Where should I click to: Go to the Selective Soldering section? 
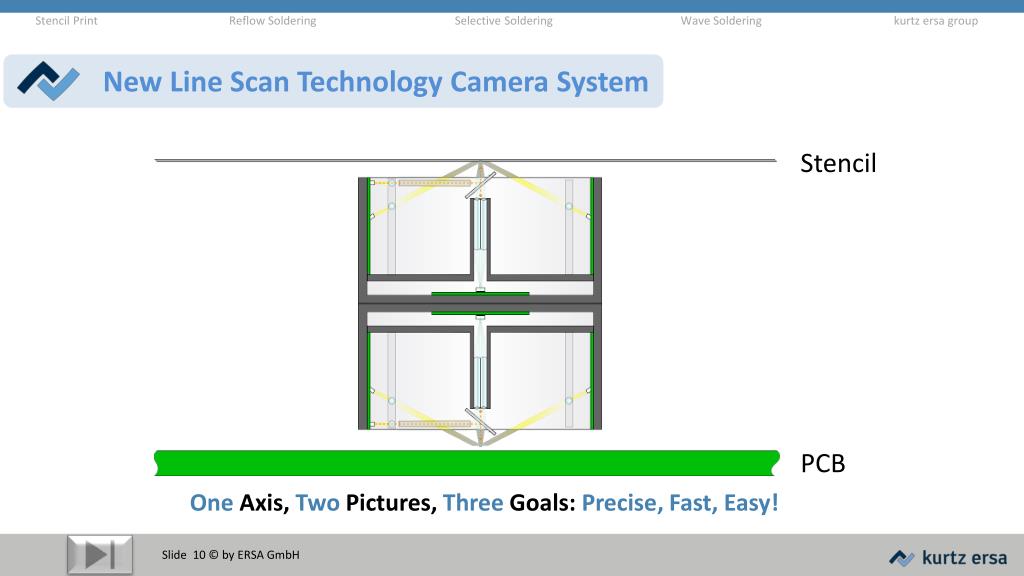pyautogui.click(x=504, y=21)
